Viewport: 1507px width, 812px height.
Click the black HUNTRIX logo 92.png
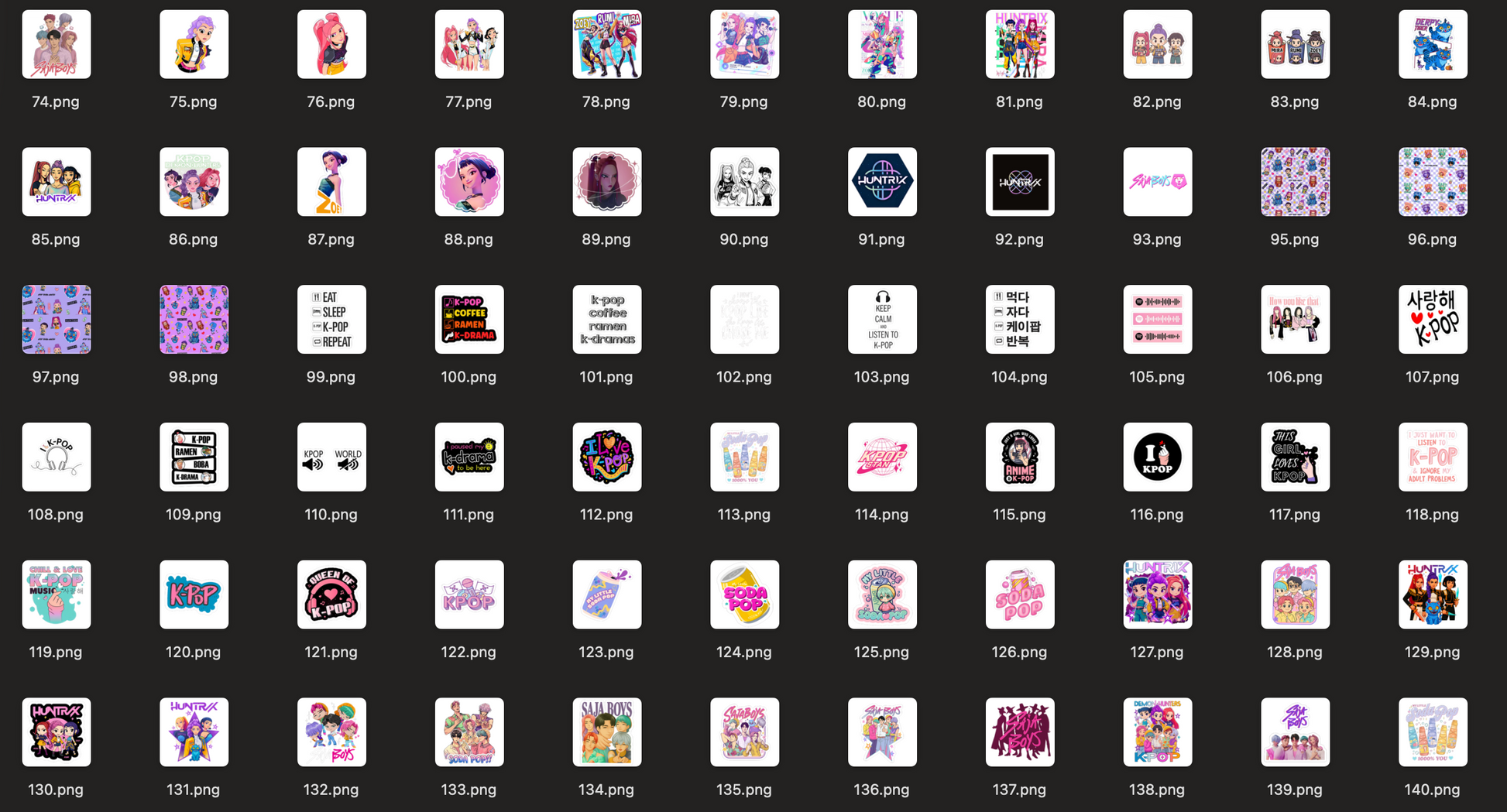pos(1019,182)
